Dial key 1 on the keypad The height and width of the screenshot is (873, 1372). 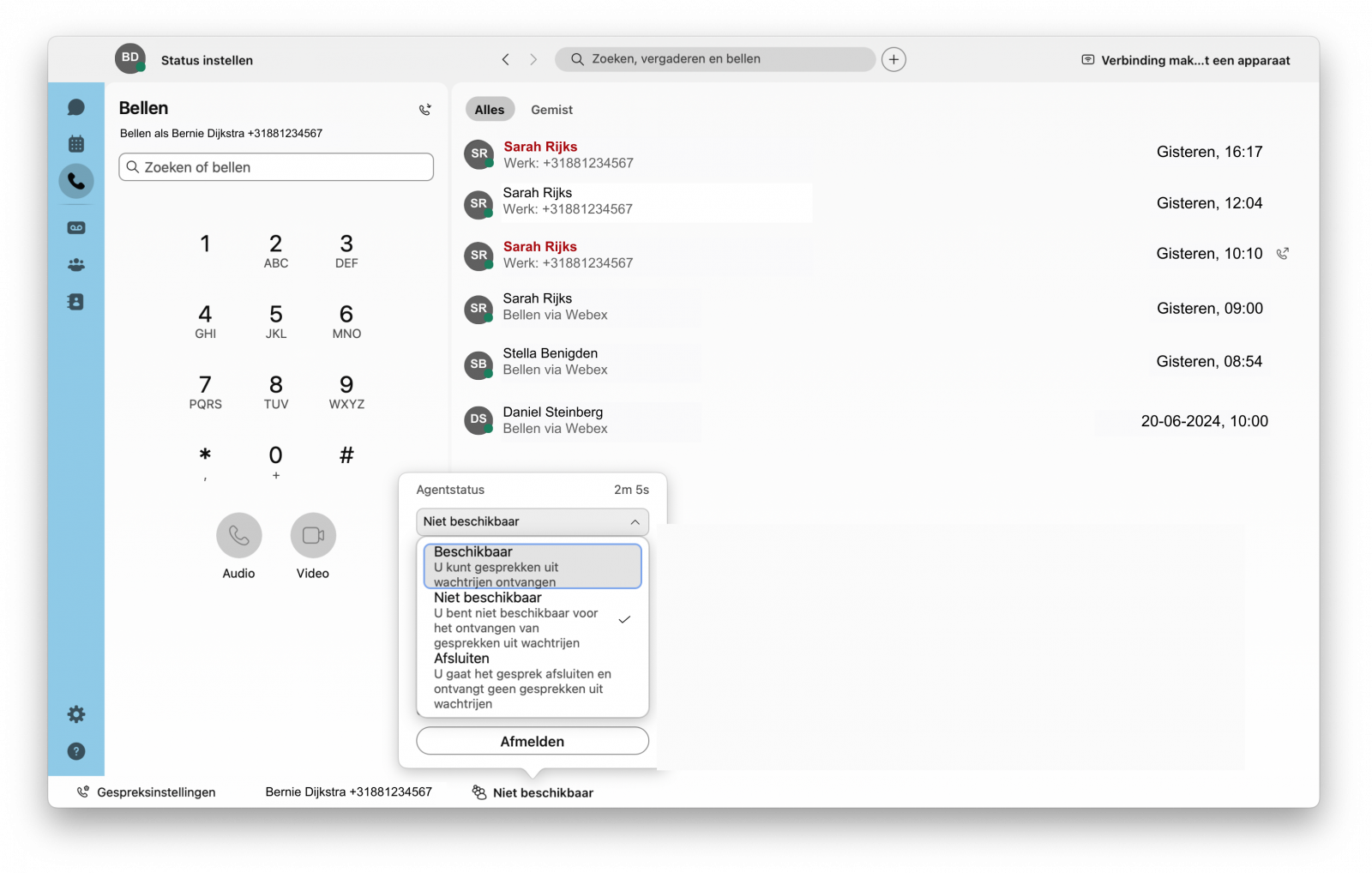coord(205,244)
